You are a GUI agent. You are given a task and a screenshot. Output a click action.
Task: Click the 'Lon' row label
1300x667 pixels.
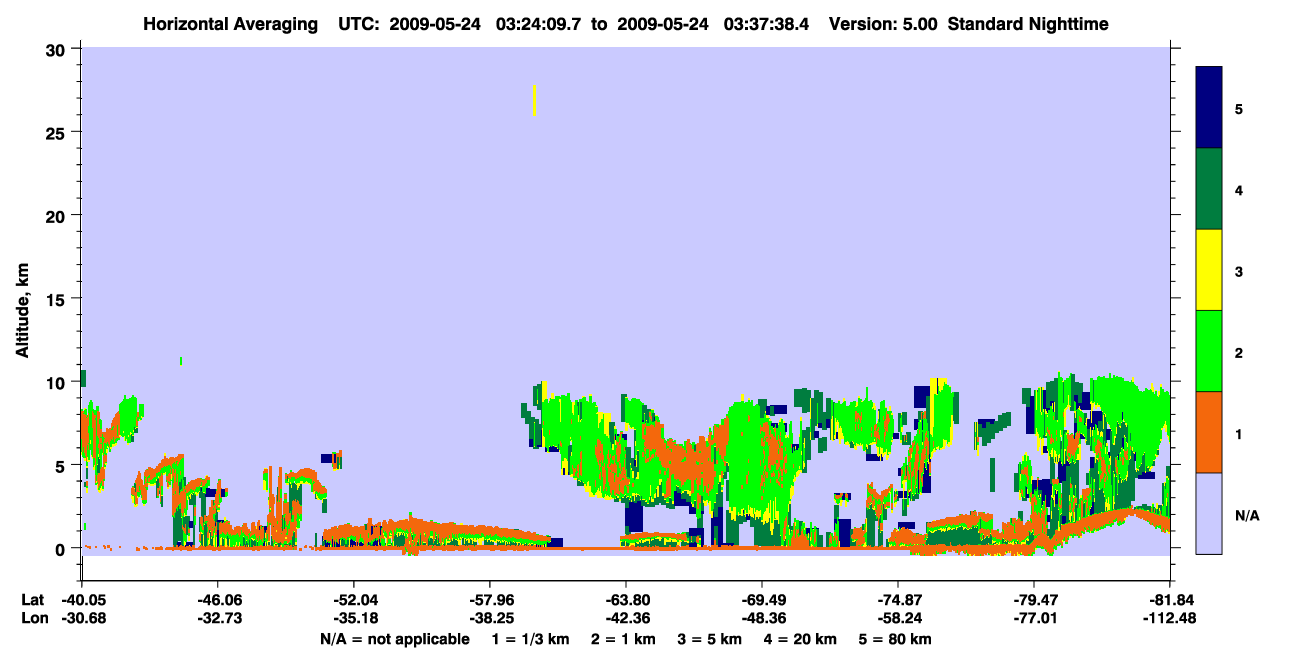click(33, 618)
